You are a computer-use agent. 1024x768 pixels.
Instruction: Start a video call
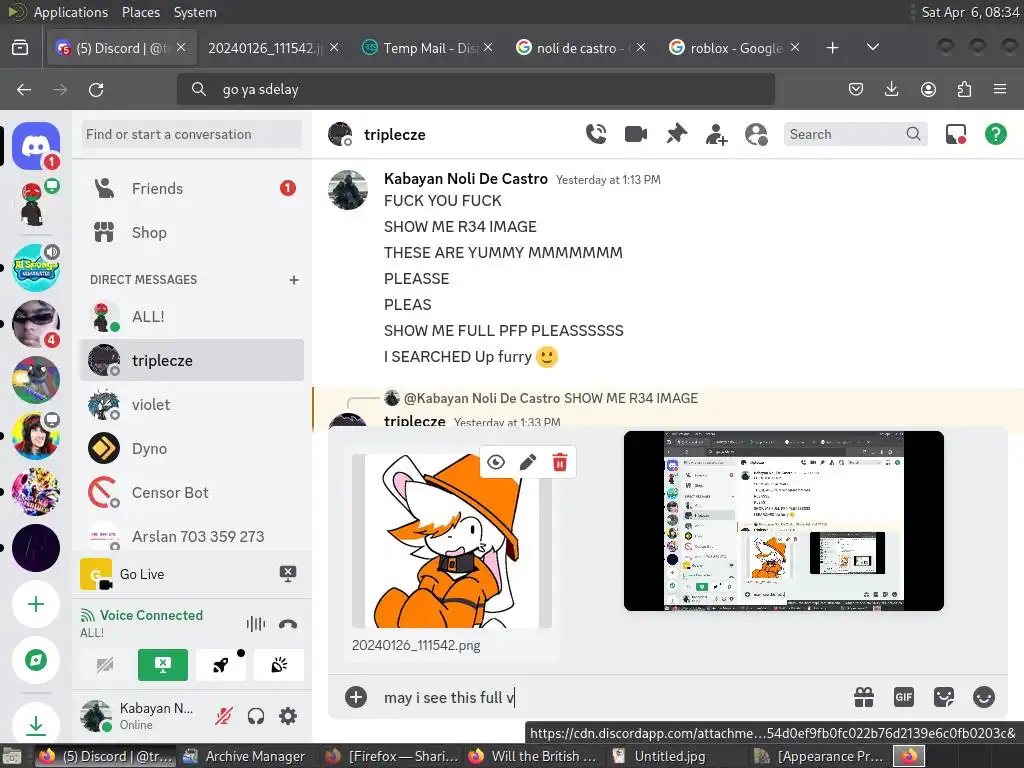click(635, 134)
